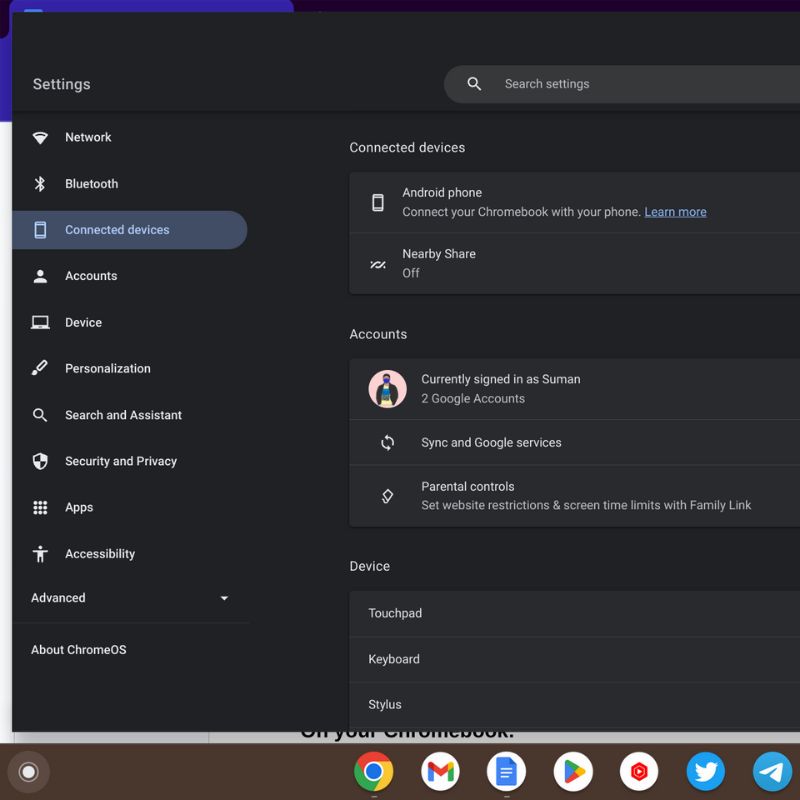Click the Bluetooth symbol icon
Viewport: 800px width, 800px height.
point(40,184)
